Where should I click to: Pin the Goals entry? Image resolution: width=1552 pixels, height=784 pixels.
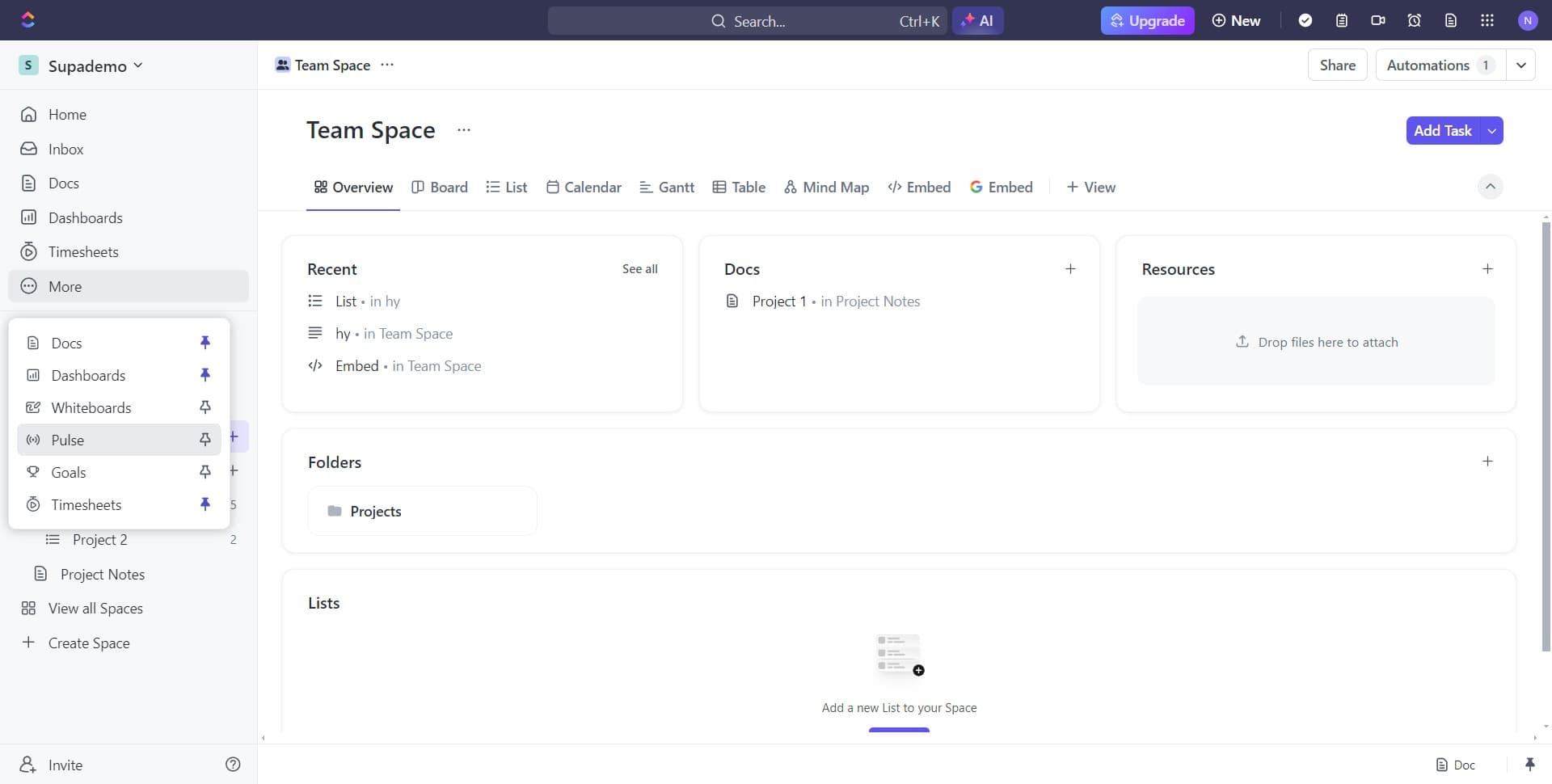click(205, 472)
